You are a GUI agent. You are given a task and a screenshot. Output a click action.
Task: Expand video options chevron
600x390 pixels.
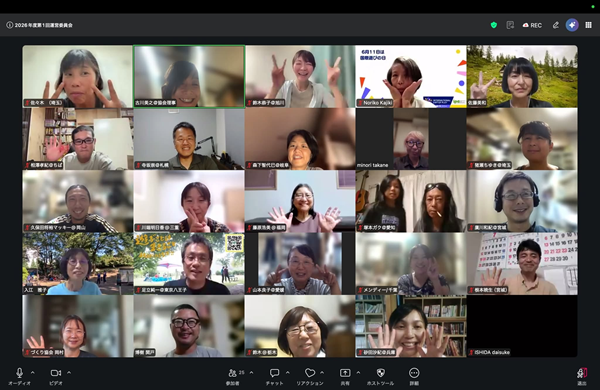[x=69, y=372]
